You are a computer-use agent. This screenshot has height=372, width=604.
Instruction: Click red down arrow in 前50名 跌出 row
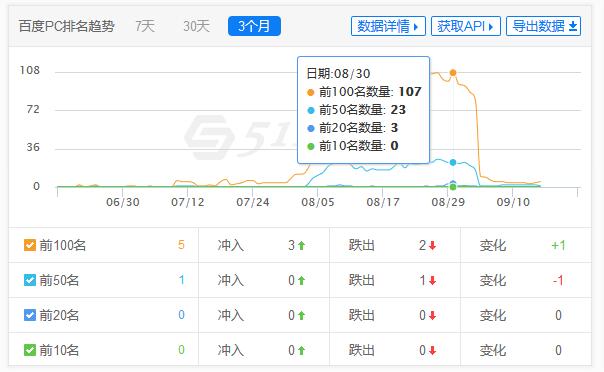432,280
